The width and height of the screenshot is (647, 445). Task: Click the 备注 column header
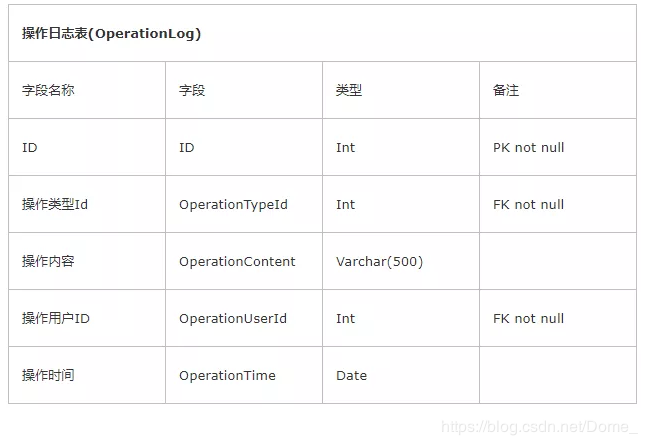pos(506,90)
